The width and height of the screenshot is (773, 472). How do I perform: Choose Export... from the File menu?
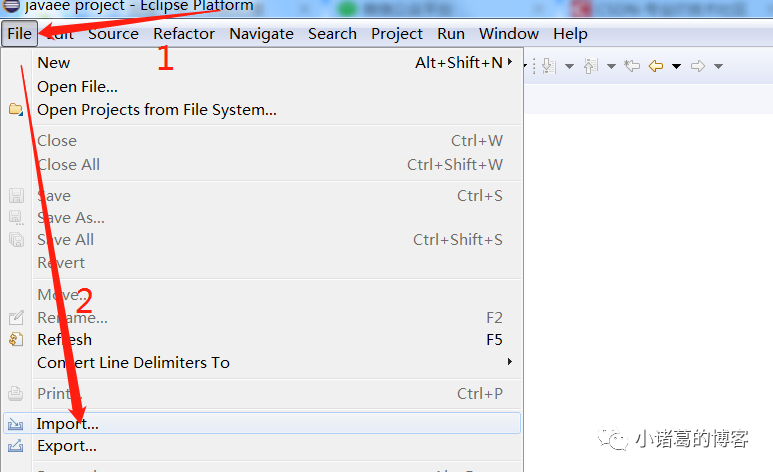(262, 445)
